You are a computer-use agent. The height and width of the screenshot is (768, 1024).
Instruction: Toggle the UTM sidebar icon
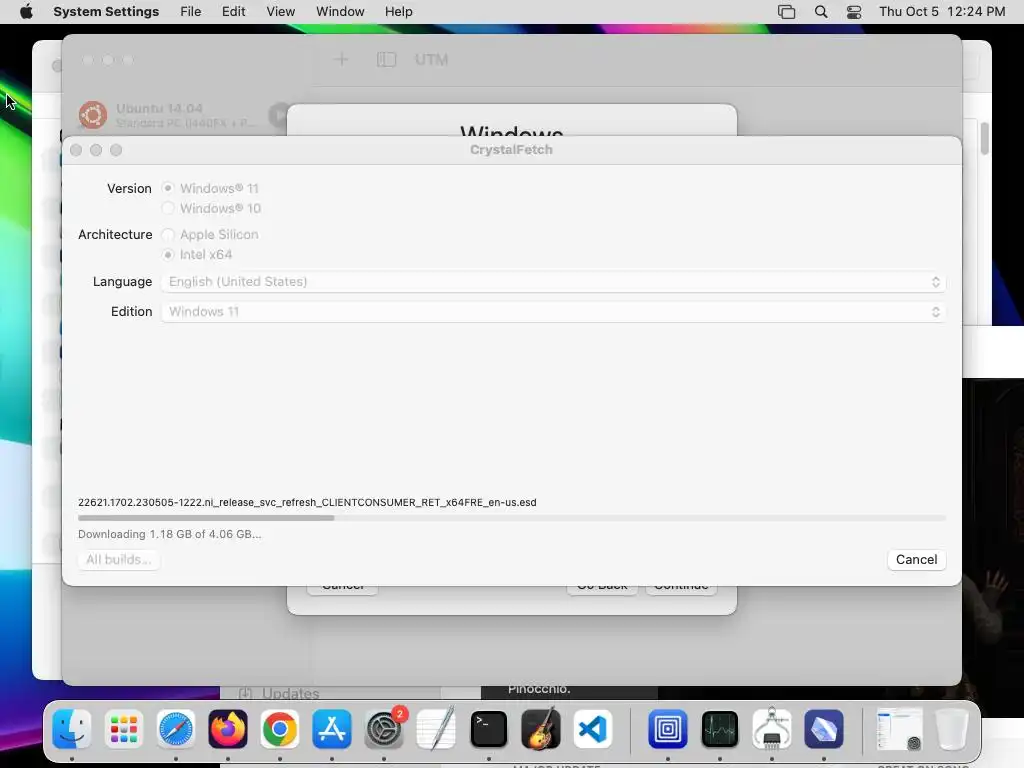[387, 59]
